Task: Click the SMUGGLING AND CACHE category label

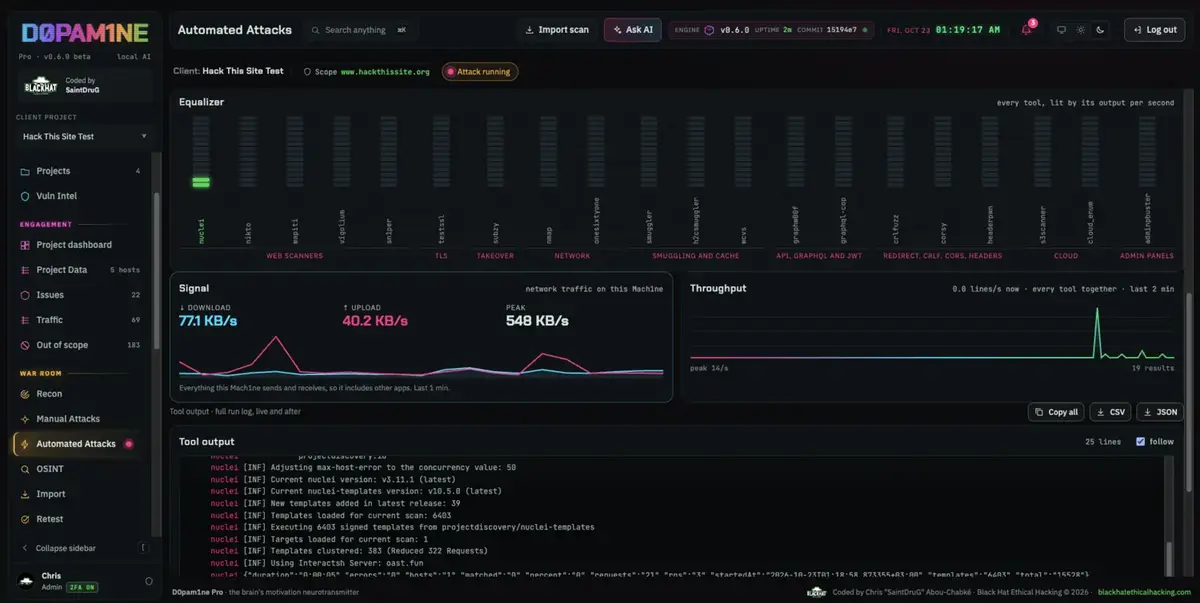Action: click(x=697, y=256)
